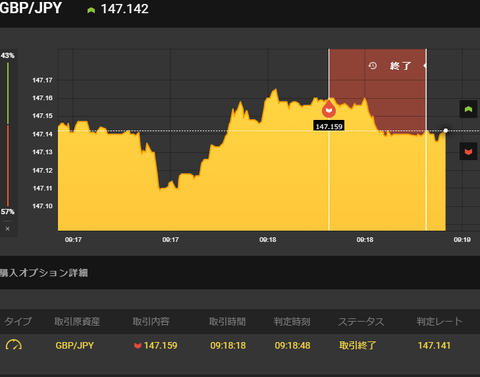
Task: Click the タイプ column header
Action: point(18,321)
